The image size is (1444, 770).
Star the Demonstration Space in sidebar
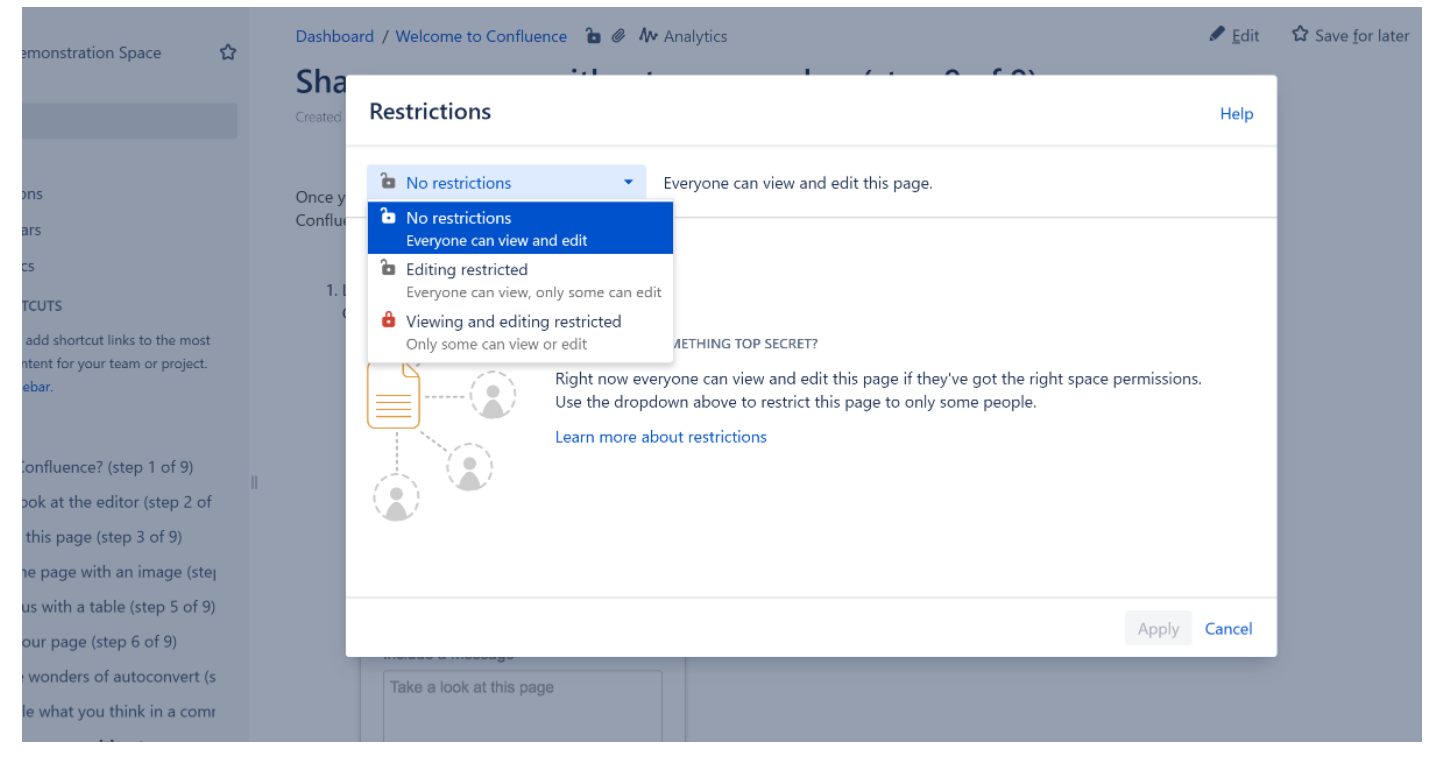228,53
